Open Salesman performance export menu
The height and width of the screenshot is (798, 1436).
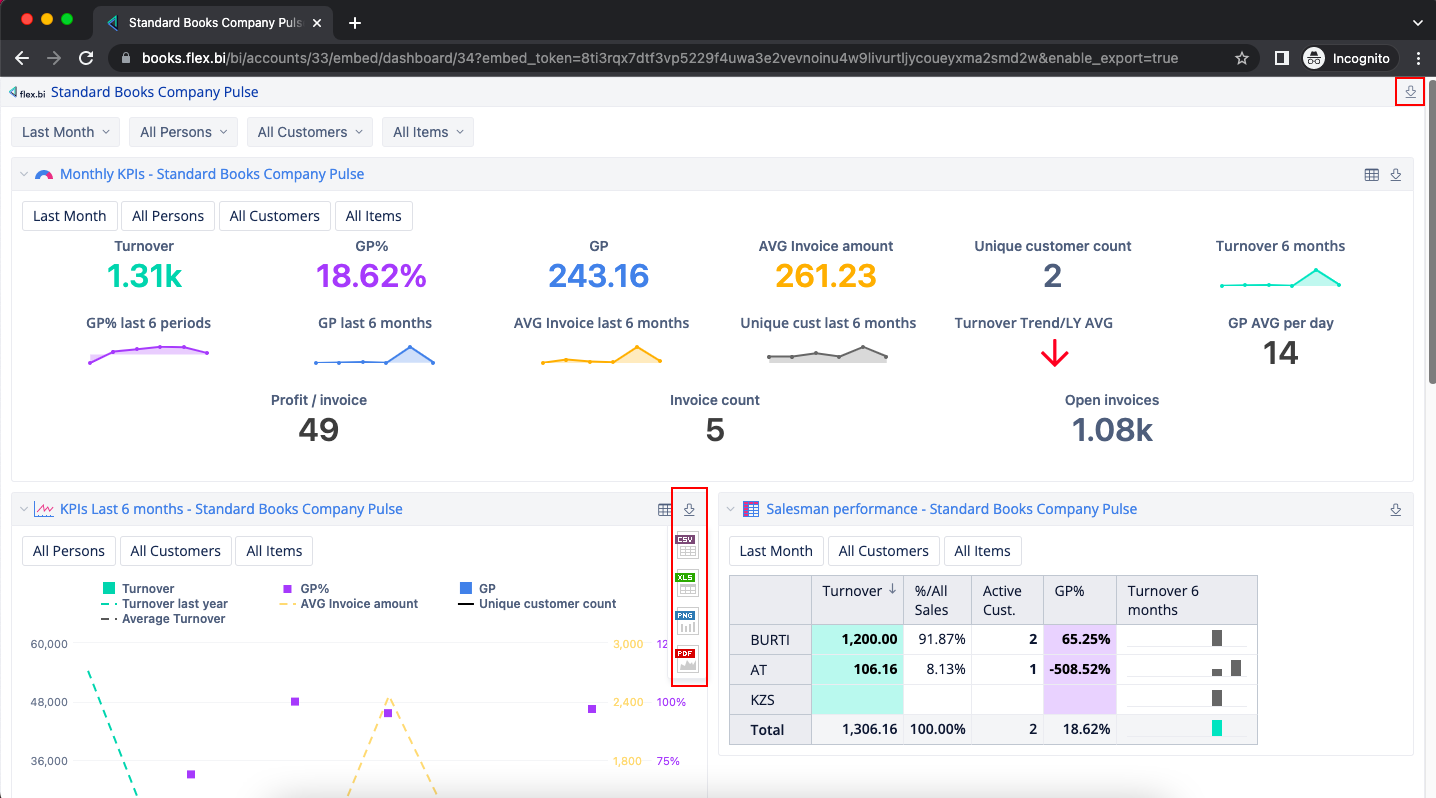point(1396,510)
